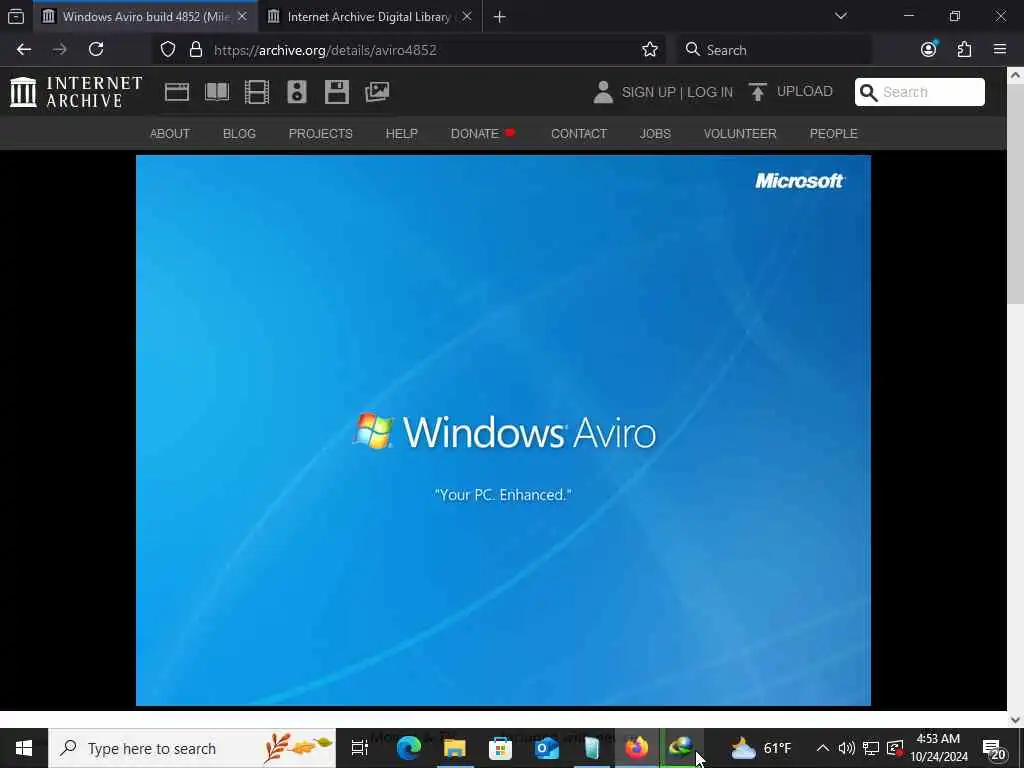This screenshot has height=768, width=1024.
Task: Show hidden system tray icons
Action: coord(823,748)
